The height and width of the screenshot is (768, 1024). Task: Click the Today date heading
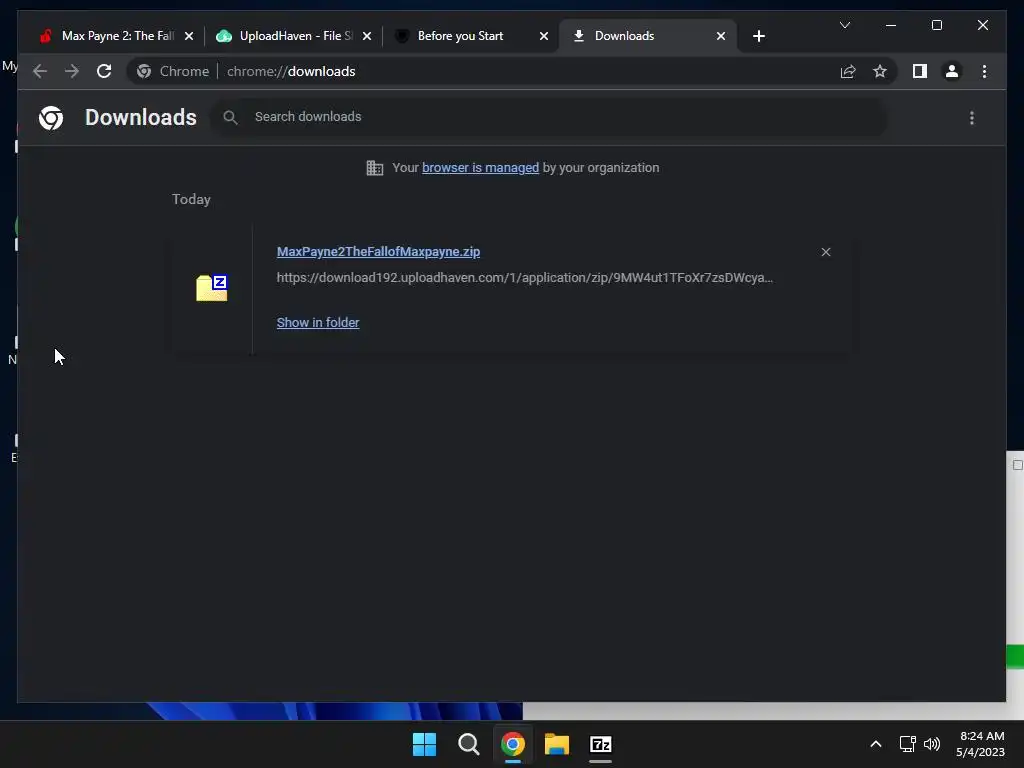191,199
